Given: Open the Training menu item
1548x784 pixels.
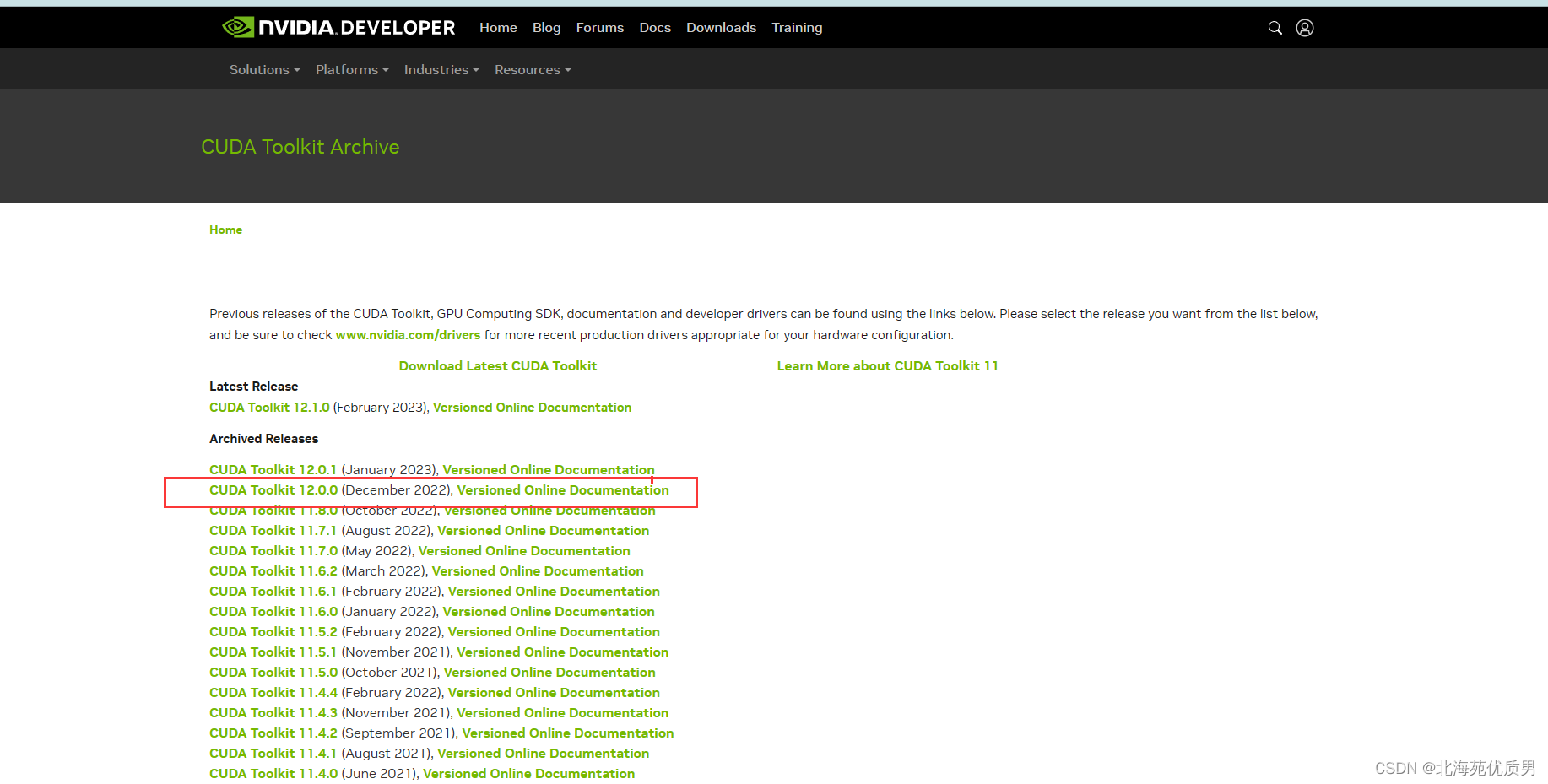Looking at the screenshot, I should [x=797, y=28].
